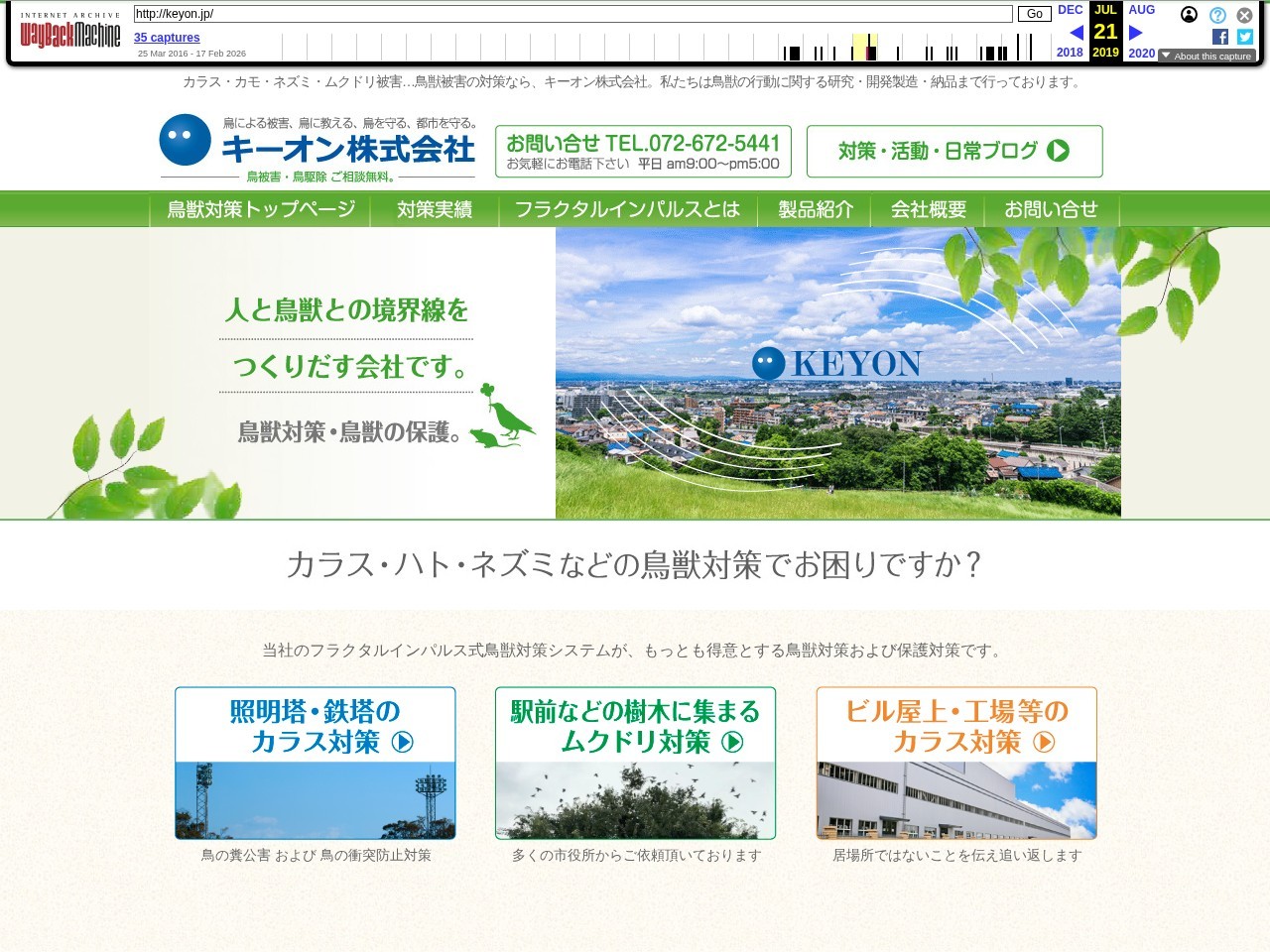Open ビル屋上・工場等 factory building photo
The image size is (1270, 952).
[956, 800]
